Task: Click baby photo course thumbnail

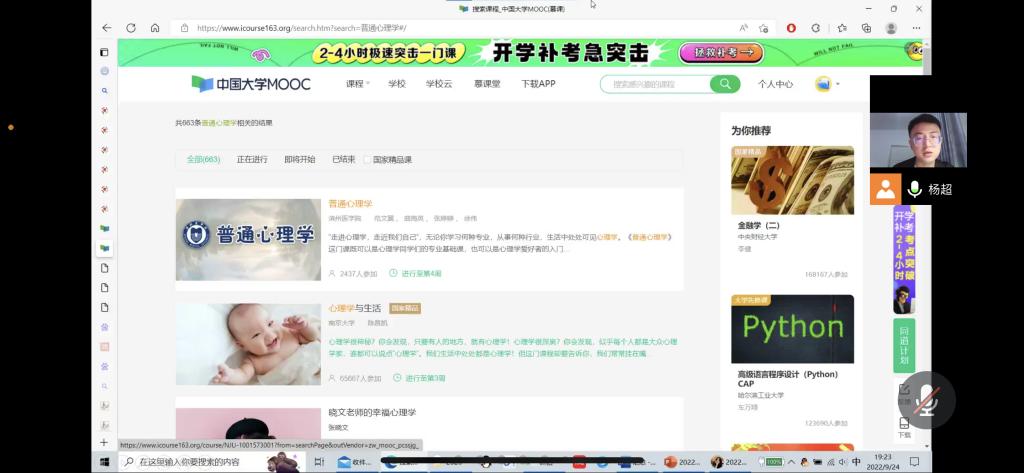Action: coord(248,344)
